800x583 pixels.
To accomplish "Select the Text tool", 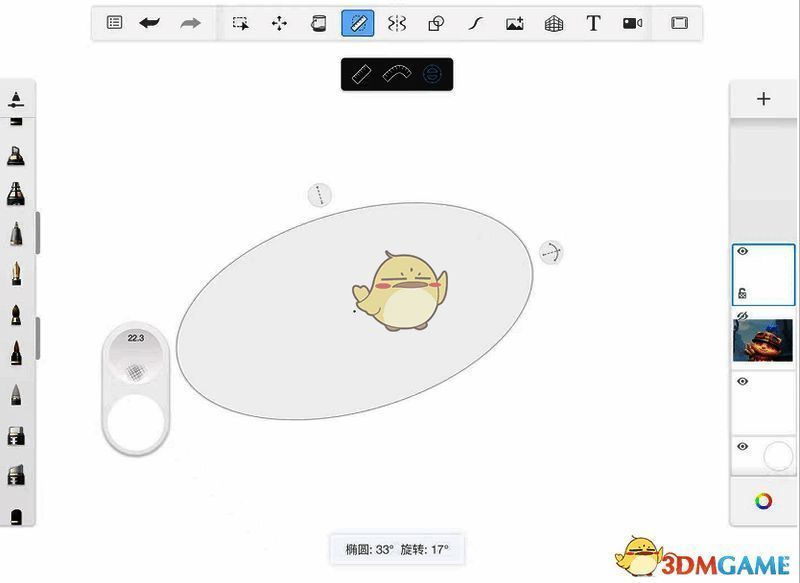I will (593, 23).
